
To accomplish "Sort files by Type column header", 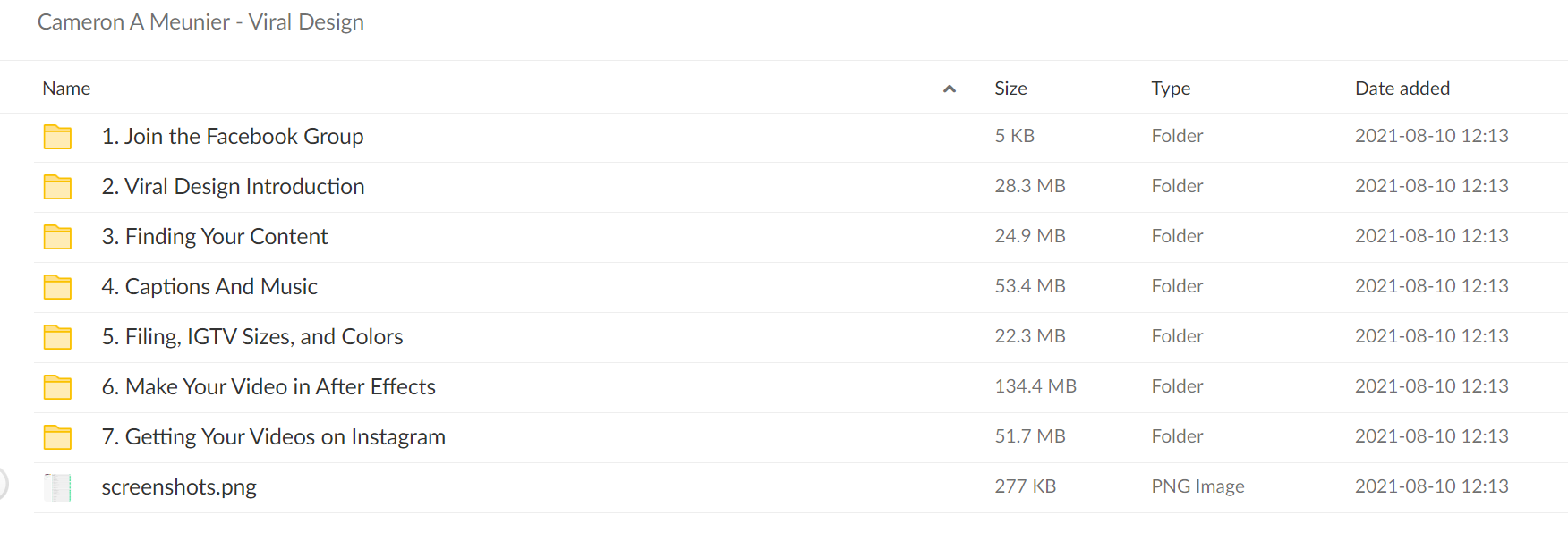I will [1171, 89].
